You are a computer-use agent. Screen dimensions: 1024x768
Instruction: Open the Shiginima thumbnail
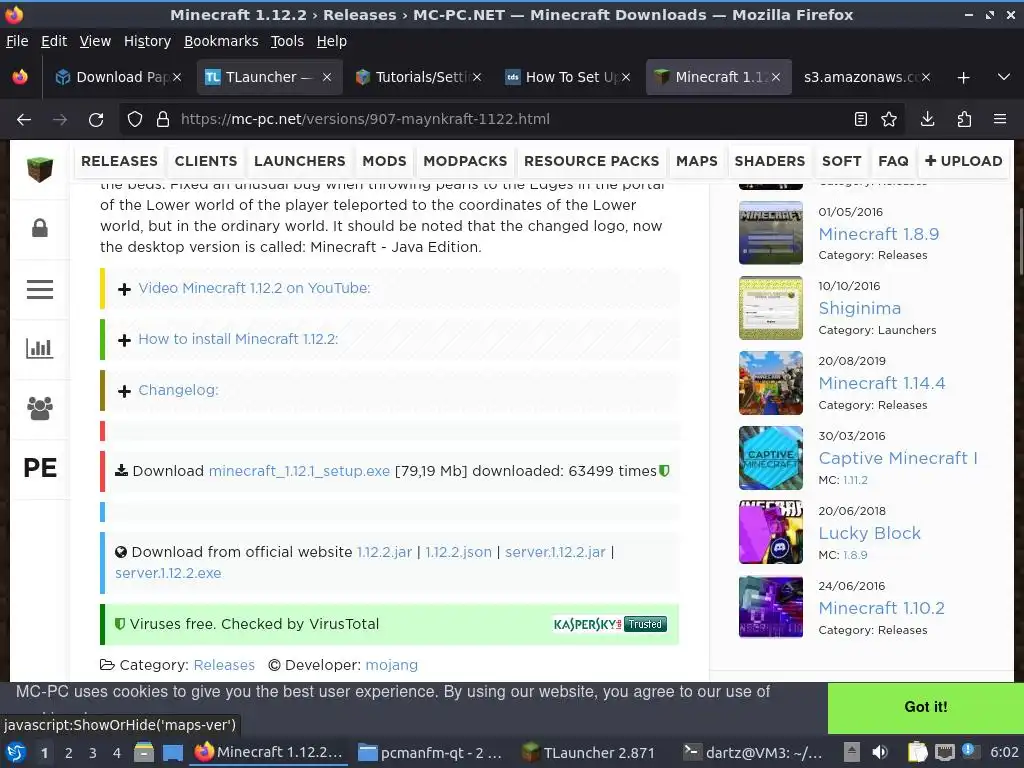771,308
